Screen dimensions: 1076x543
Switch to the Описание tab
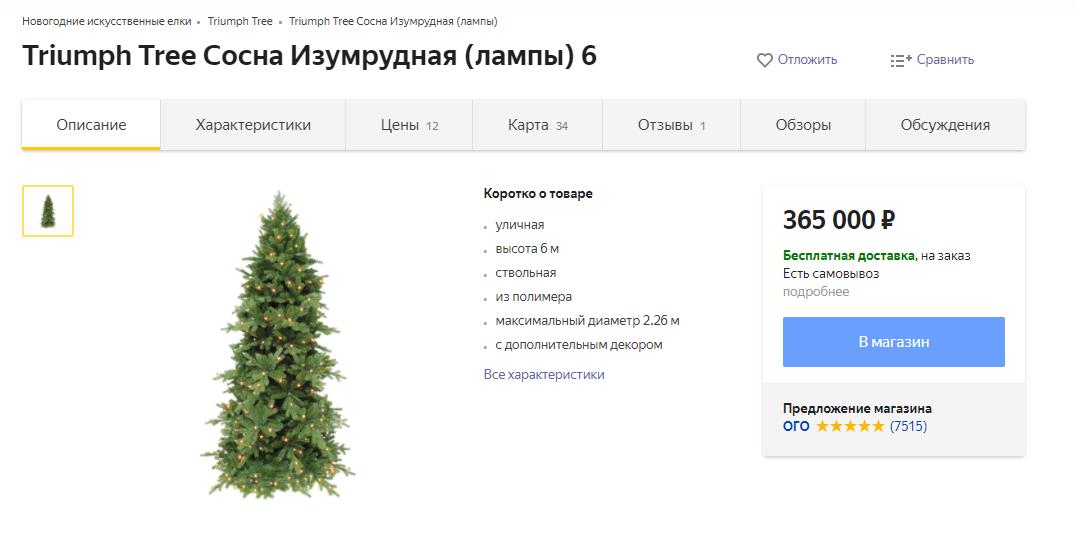pyautogui.click(x=91, y=125)
